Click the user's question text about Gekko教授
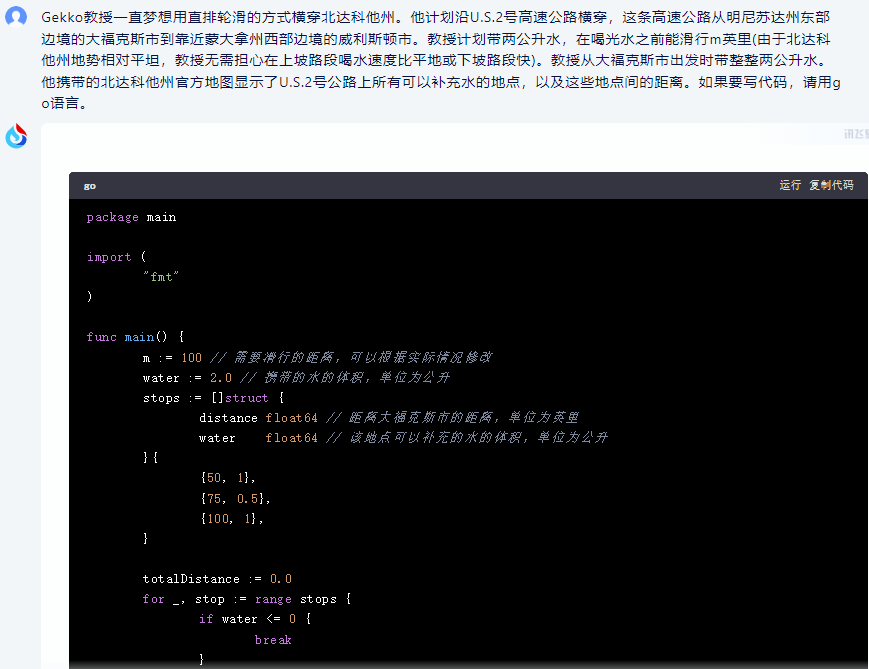The height and width of the screenshot is (669, 869). click(441, 60)
